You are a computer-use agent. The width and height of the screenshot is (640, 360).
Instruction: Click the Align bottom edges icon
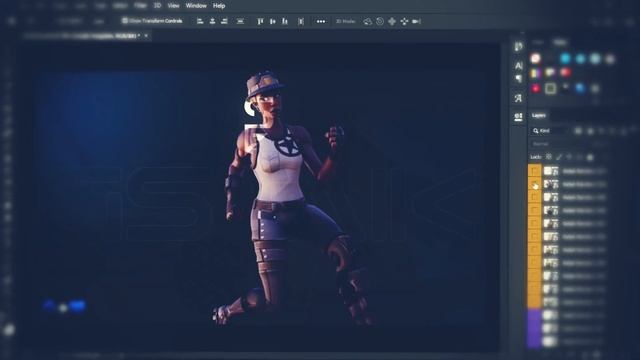pyautogui.click(x=285, y=21)
